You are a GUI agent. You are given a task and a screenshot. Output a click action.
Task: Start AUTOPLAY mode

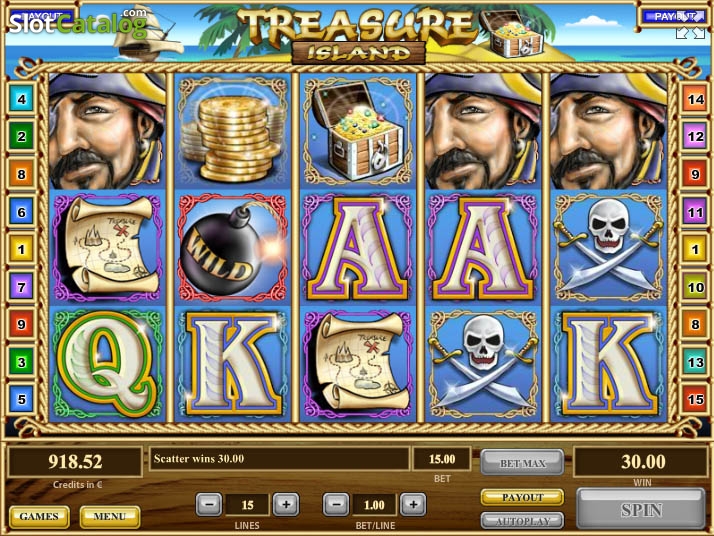[x=522, y=521]
